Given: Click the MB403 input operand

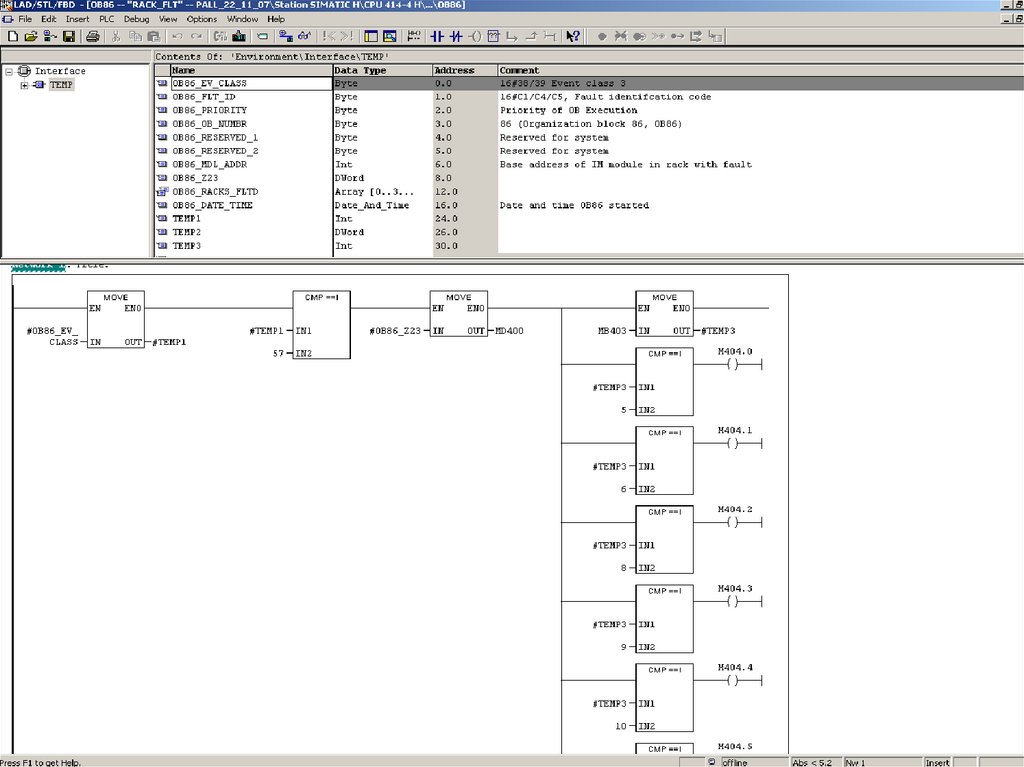Looking at the screenshot, I should coord(613,331).
